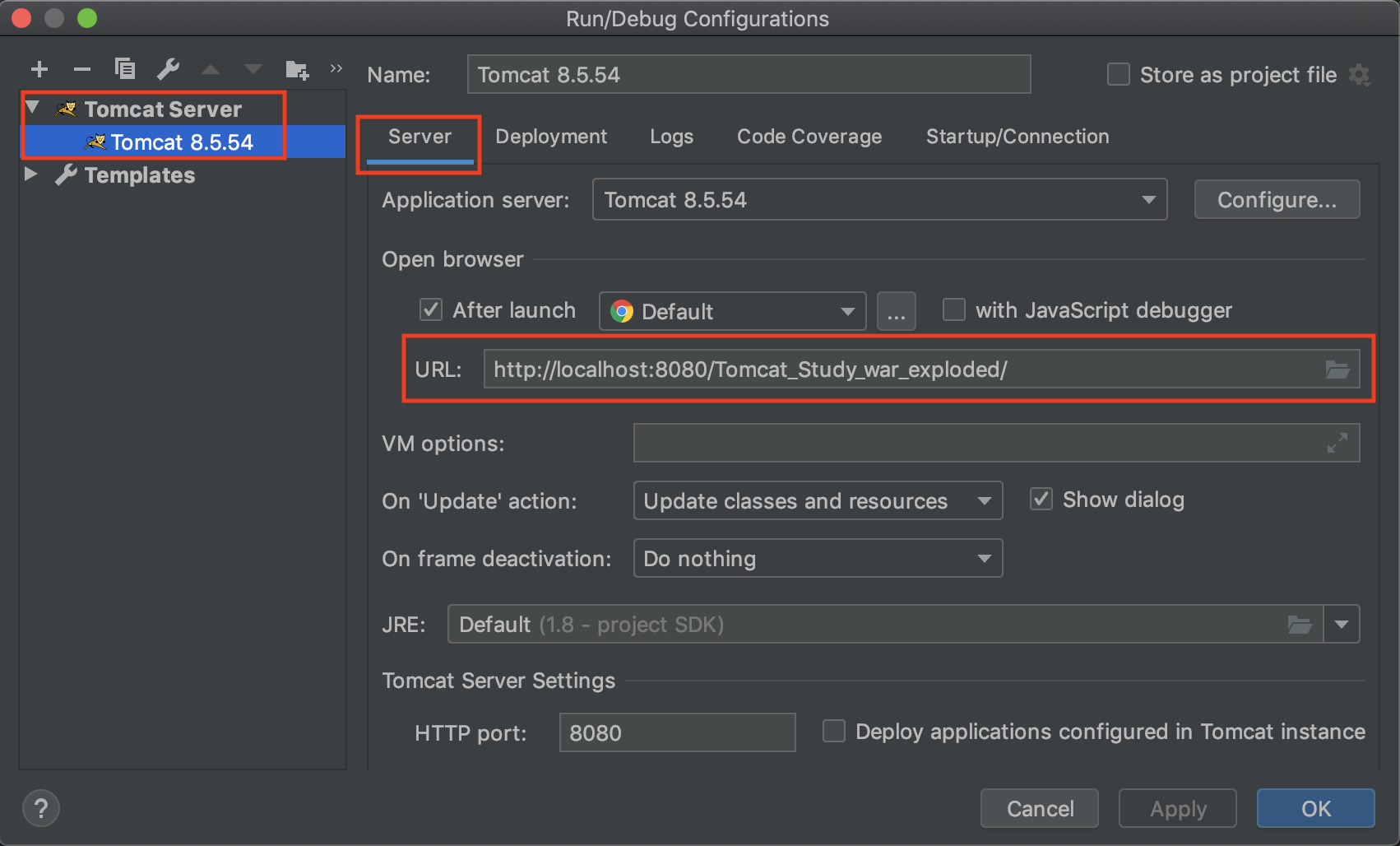The image size is (1400, 846).
Task: Open JRE dropdown arrow
Action: [x=1342, y=625]
